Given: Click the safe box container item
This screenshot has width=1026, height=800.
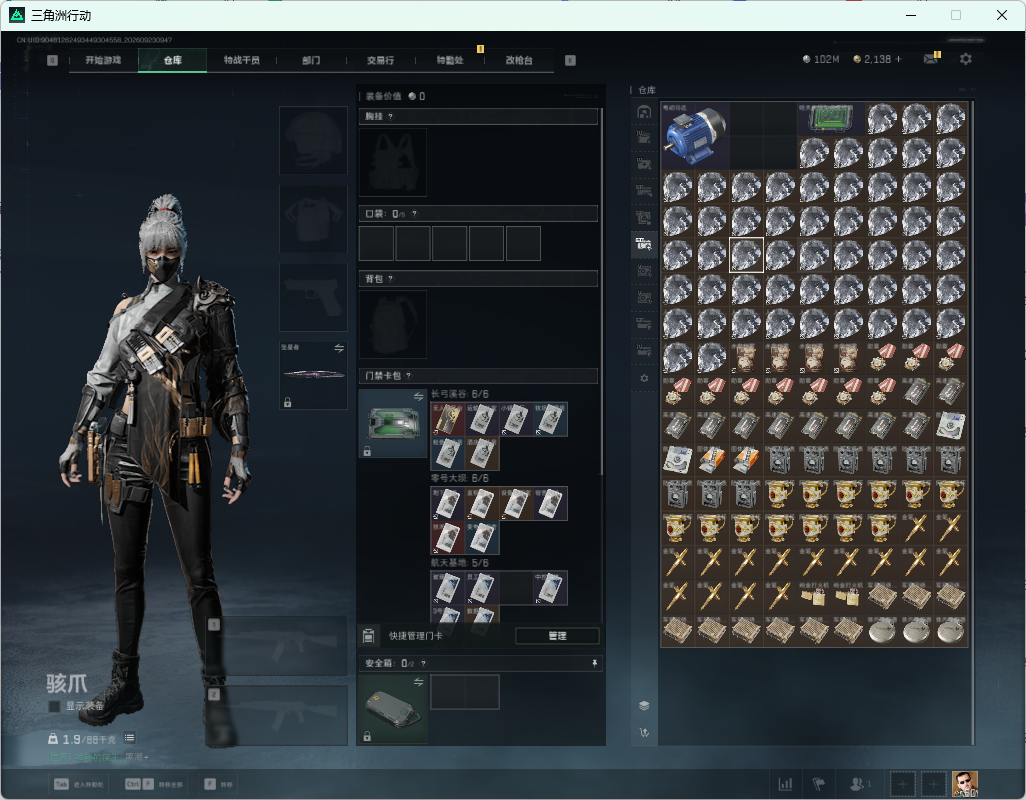Looking at the screenshot, I should pos(393,708).
